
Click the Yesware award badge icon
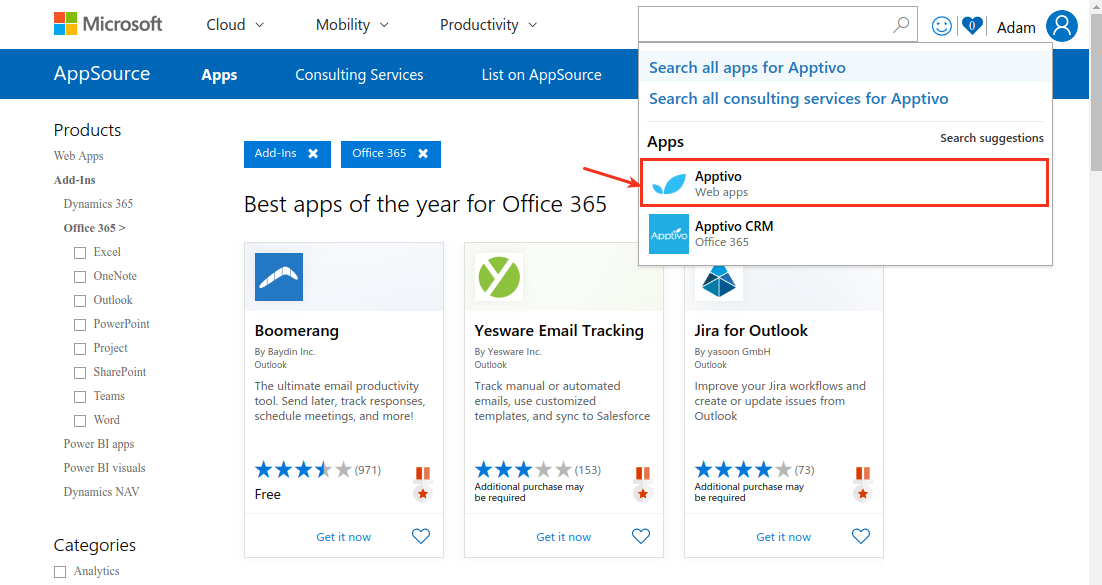pyautogui.click(x=642, y=484)
